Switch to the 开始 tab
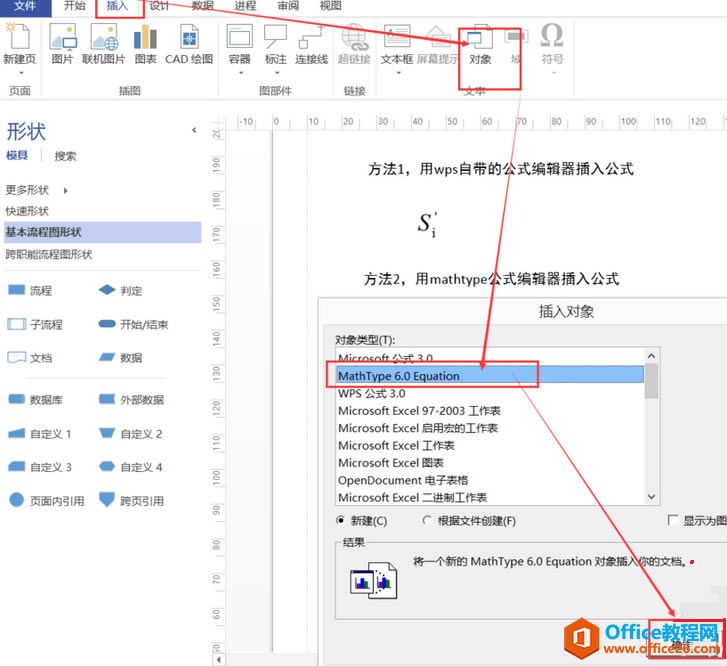The width and height of the screenshot is (727, 666). tap(75, 6)
